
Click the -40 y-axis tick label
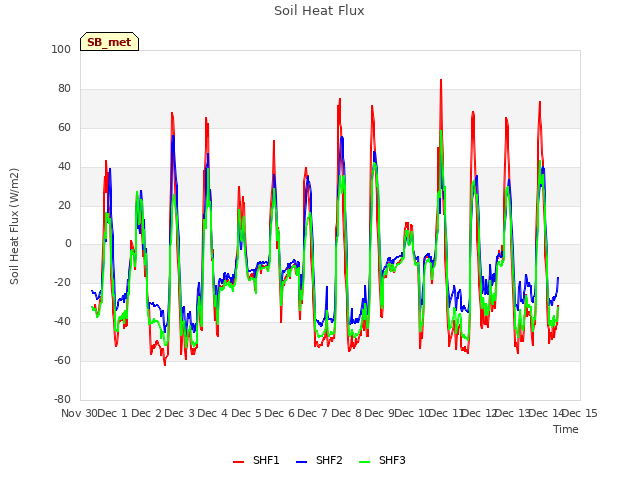(x=62, y=322)
